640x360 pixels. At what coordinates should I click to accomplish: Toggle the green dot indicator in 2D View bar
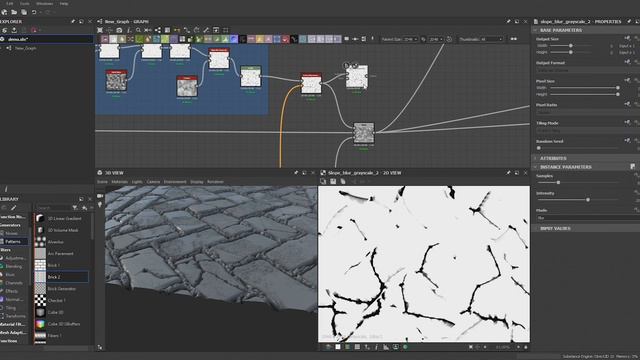click(x=405, y=347)
